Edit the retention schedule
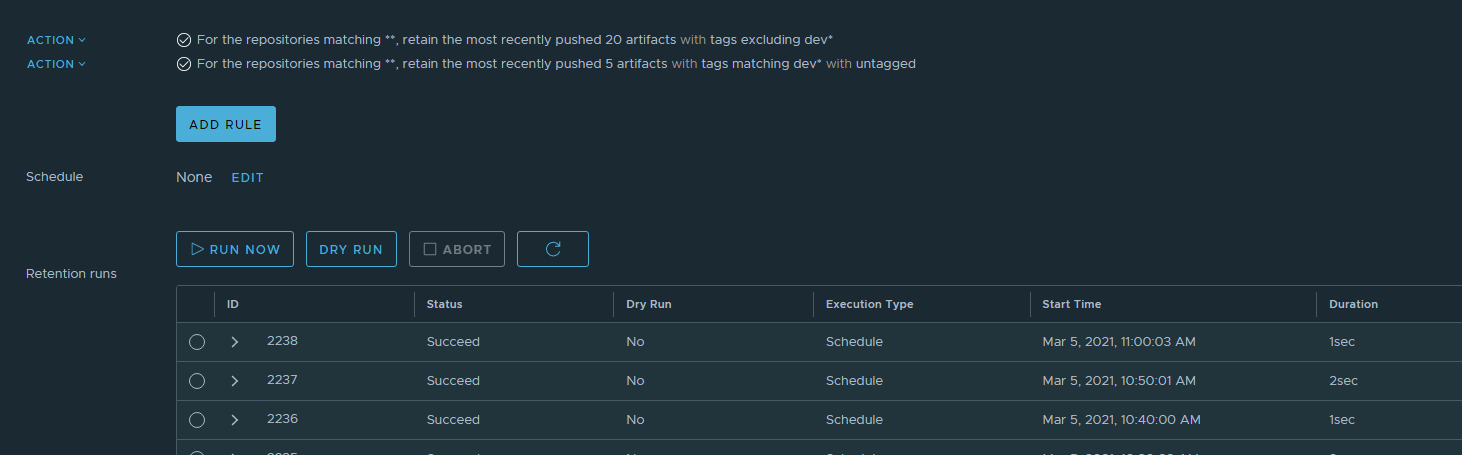 [247, 177]
